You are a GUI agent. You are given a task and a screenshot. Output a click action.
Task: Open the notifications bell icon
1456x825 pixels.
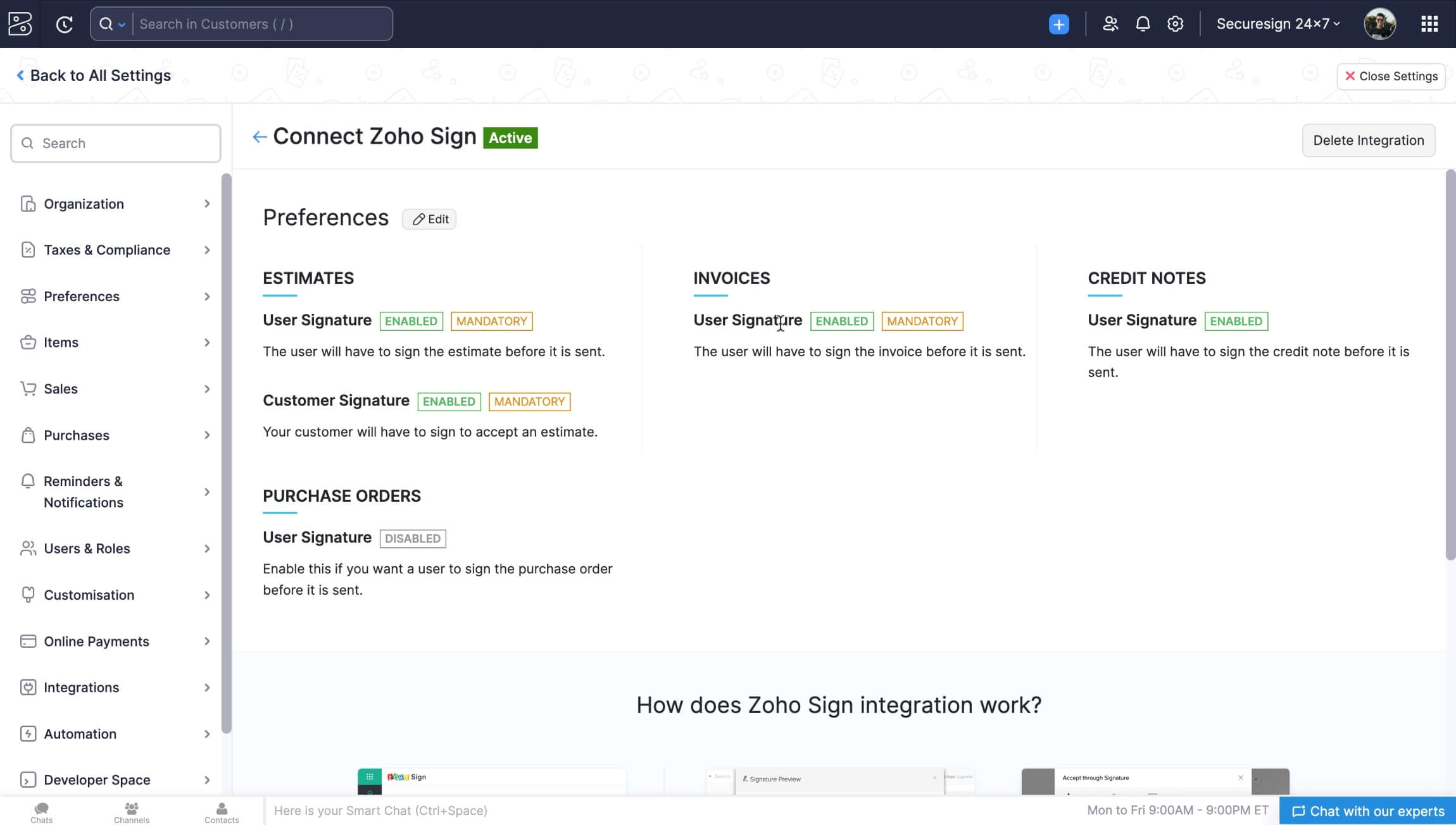tap(1143, 24)
